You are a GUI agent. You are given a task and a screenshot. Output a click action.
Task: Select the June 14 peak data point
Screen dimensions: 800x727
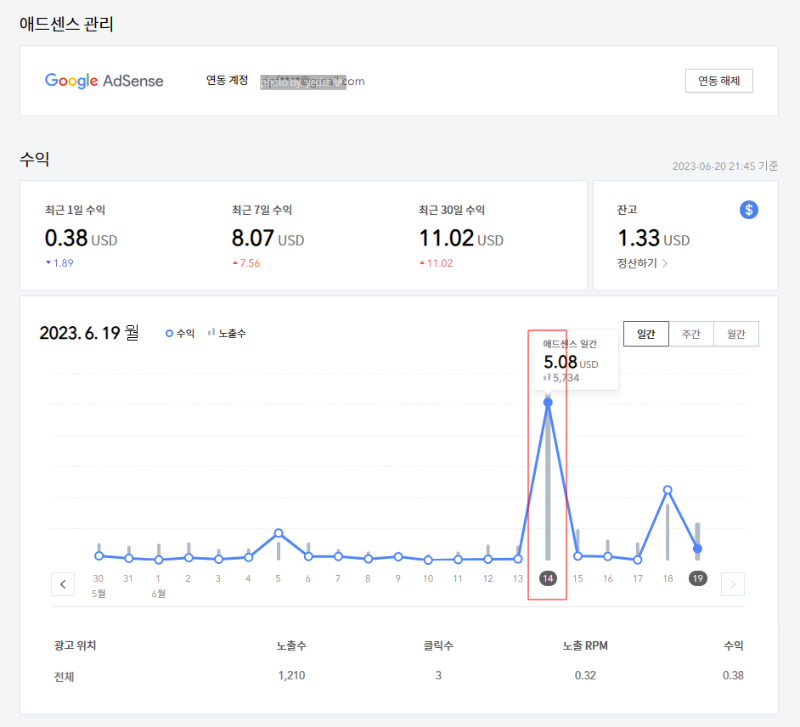point(546,401)
